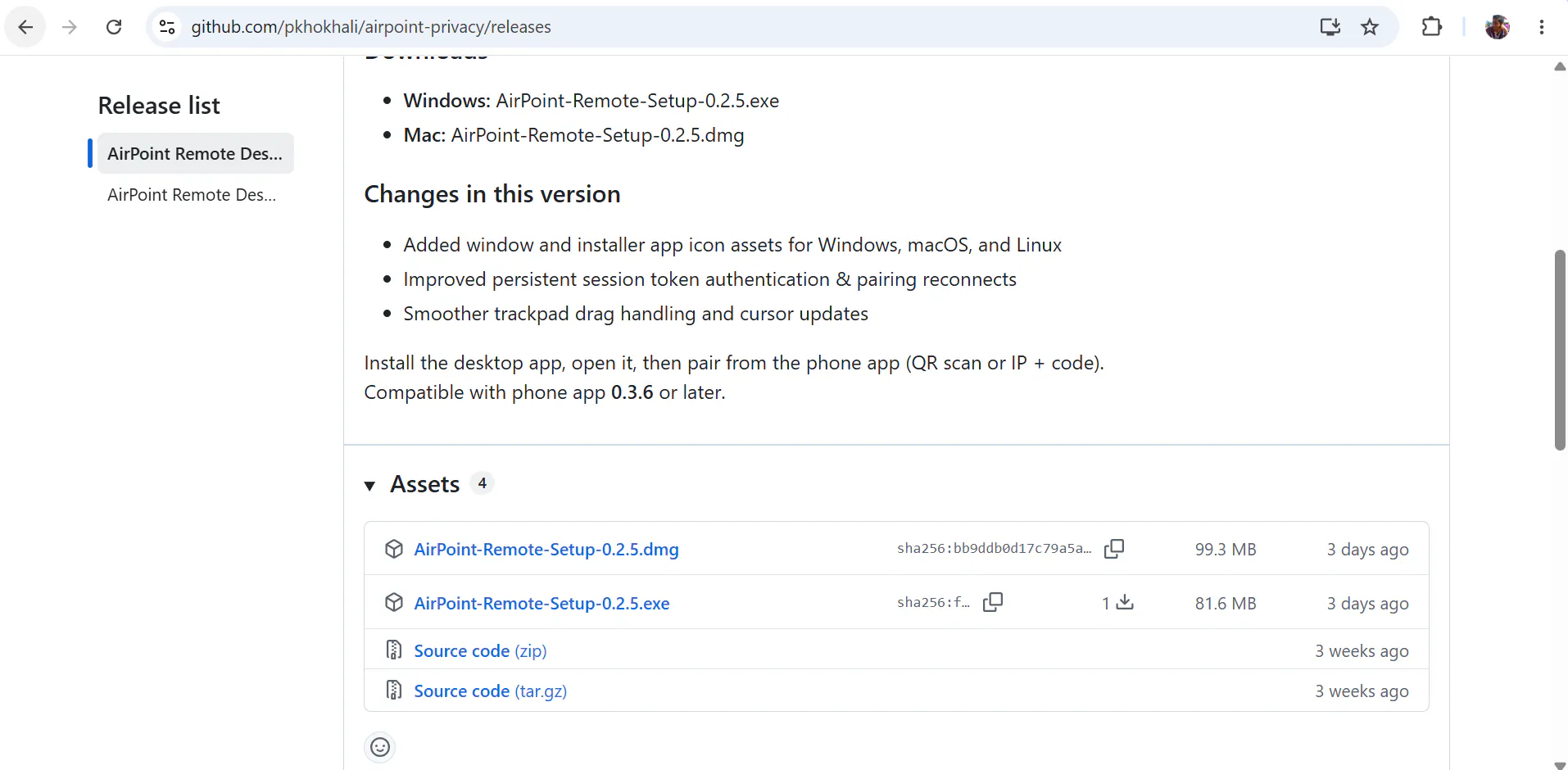Select the second AirPoint Remote Des... release
This screenshot has height=770, width=1568.
[x=192, y=195]
